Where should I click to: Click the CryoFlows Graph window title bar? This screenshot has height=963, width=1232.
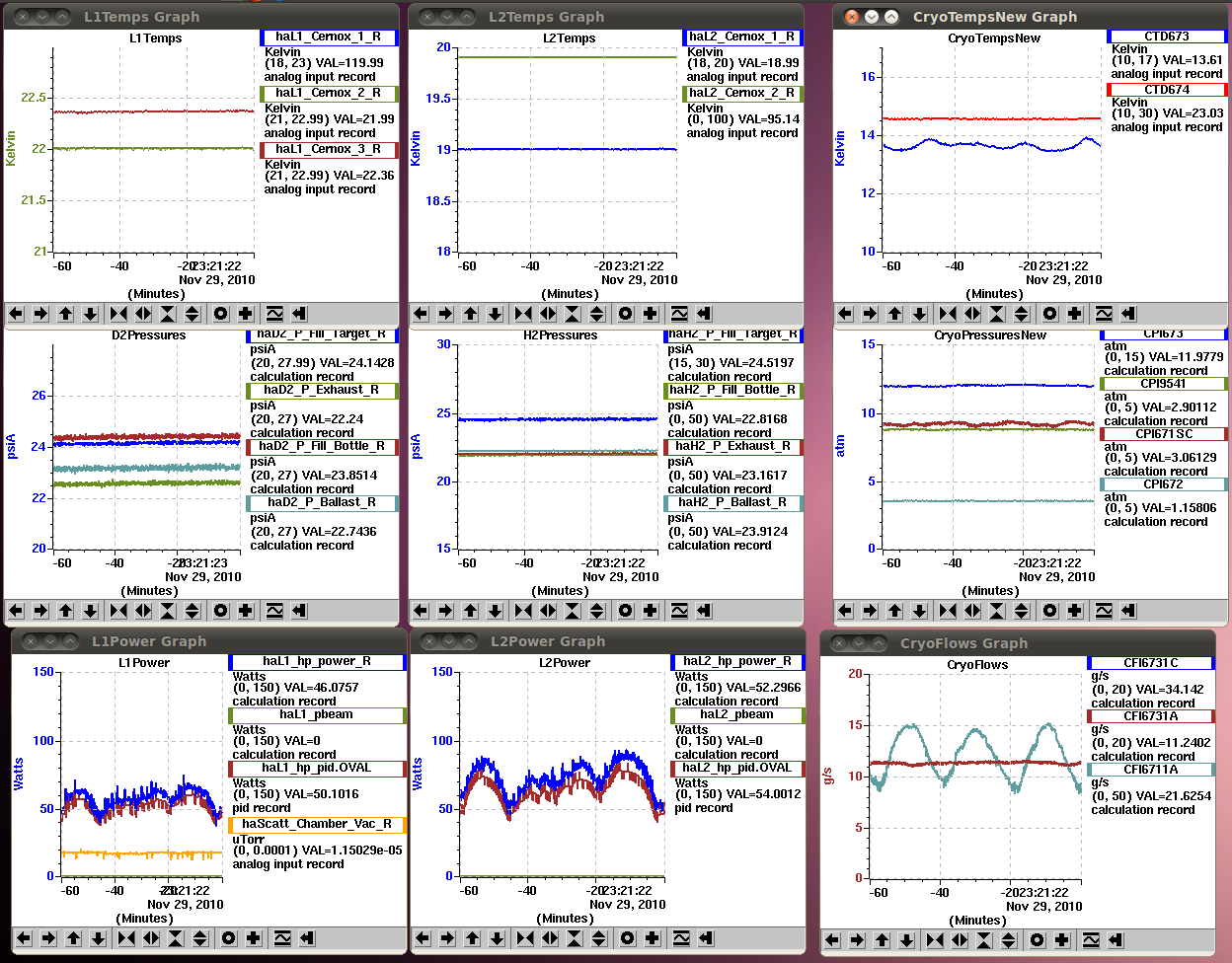[x=1017, y=643]
